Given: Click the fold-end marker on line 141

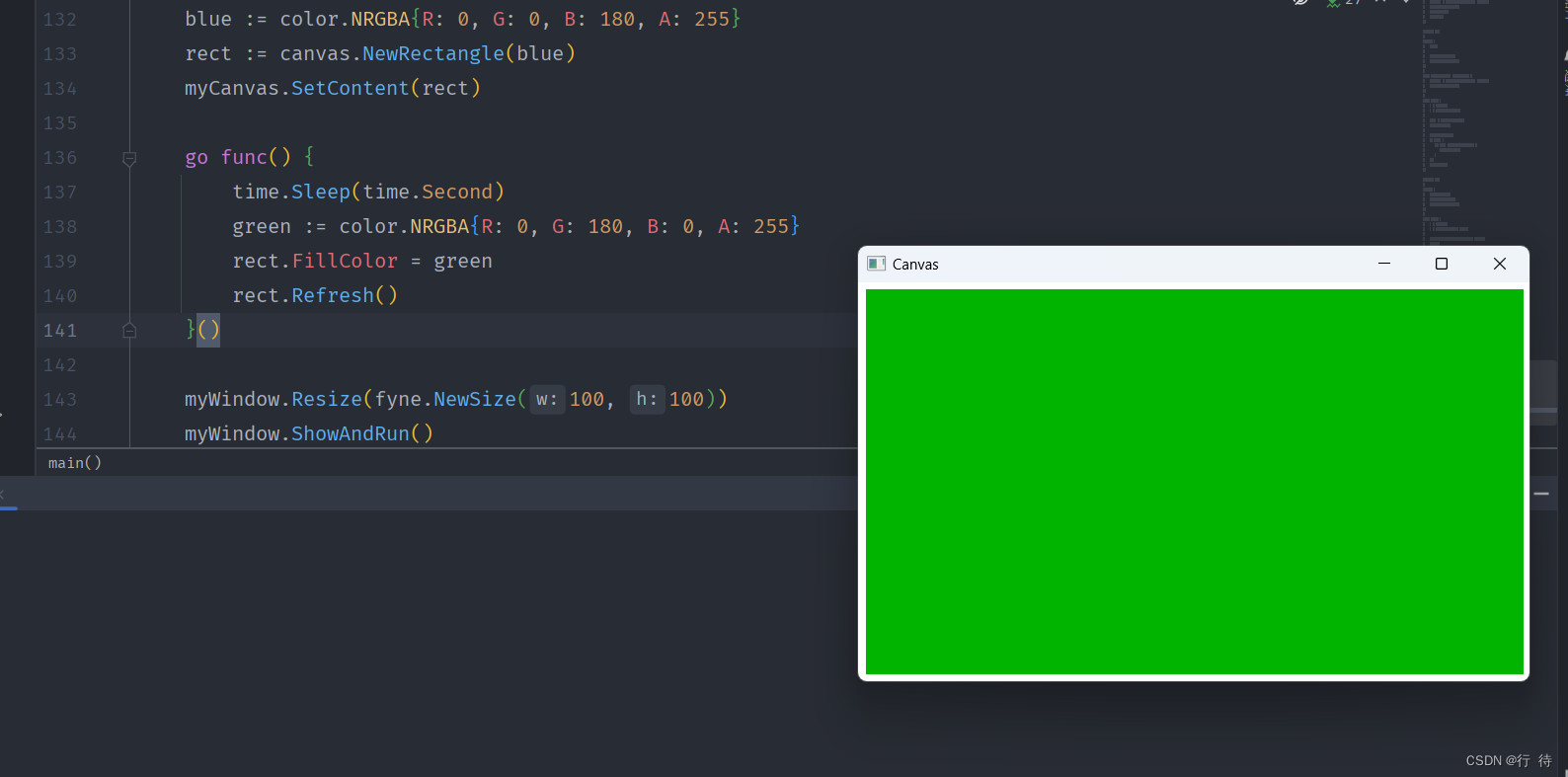Looking at the screenshot, I should pyautogui.click(x=129, y=331).
